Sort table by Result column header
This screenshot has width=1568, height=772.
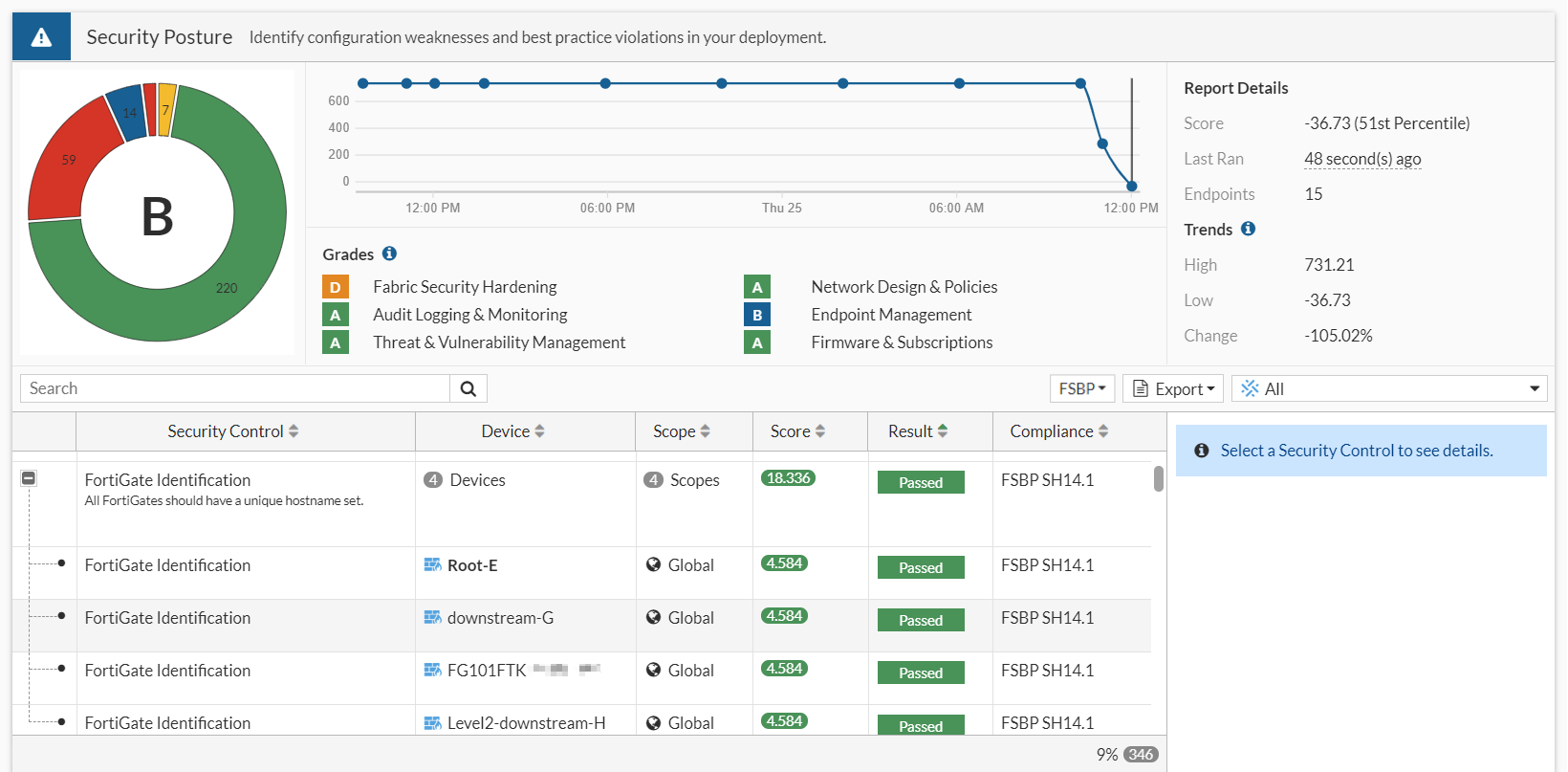pos(918,431)
